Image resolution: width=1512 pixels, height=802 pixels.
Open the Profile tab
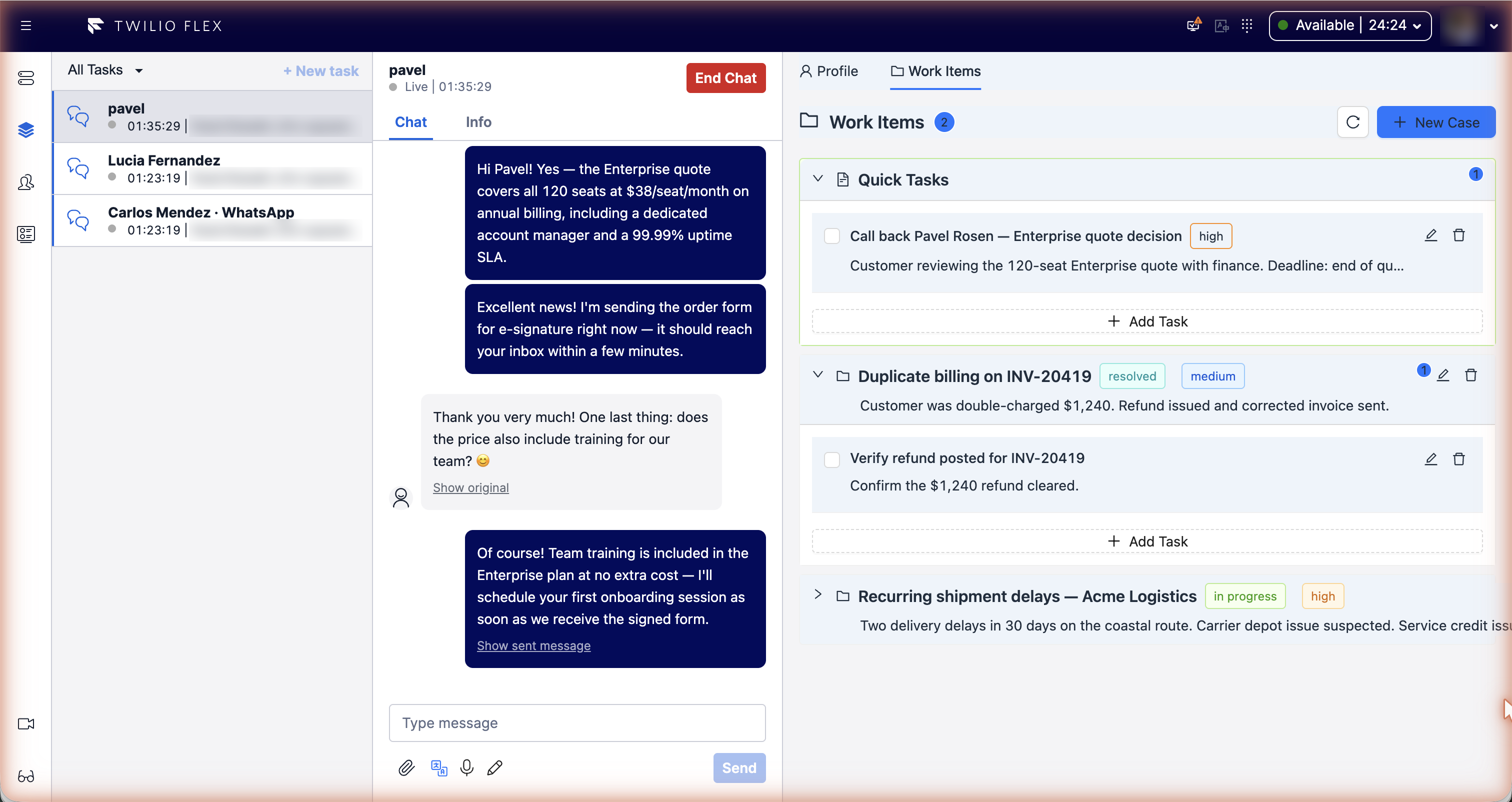(829, 71)
